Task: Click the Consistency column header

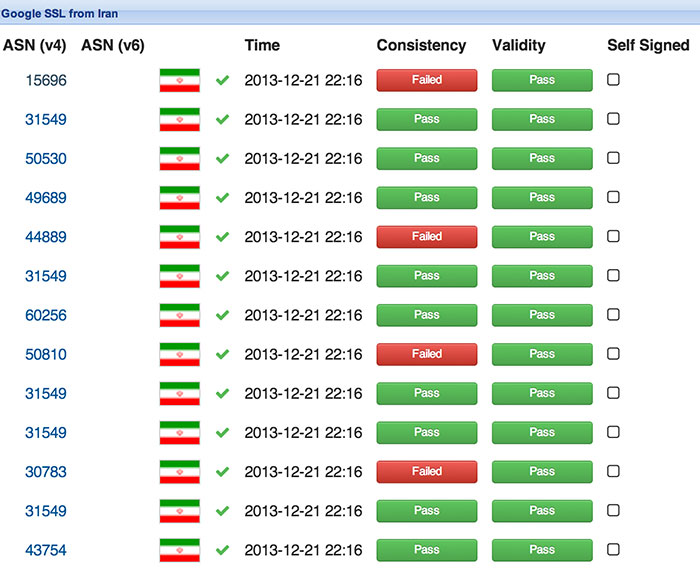Action: tap(421, 46)
